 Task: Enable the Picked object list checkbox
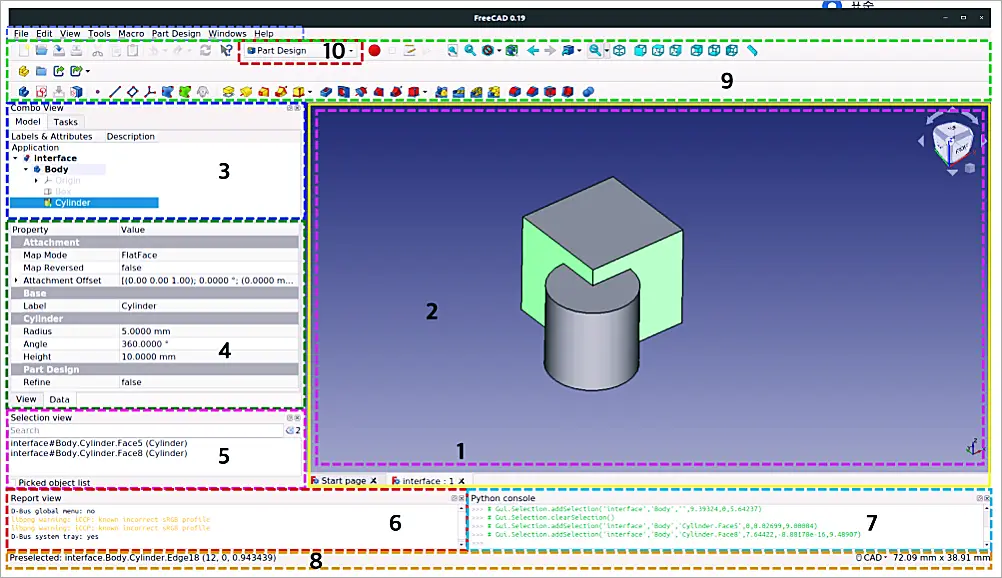(x=13, y=483)
